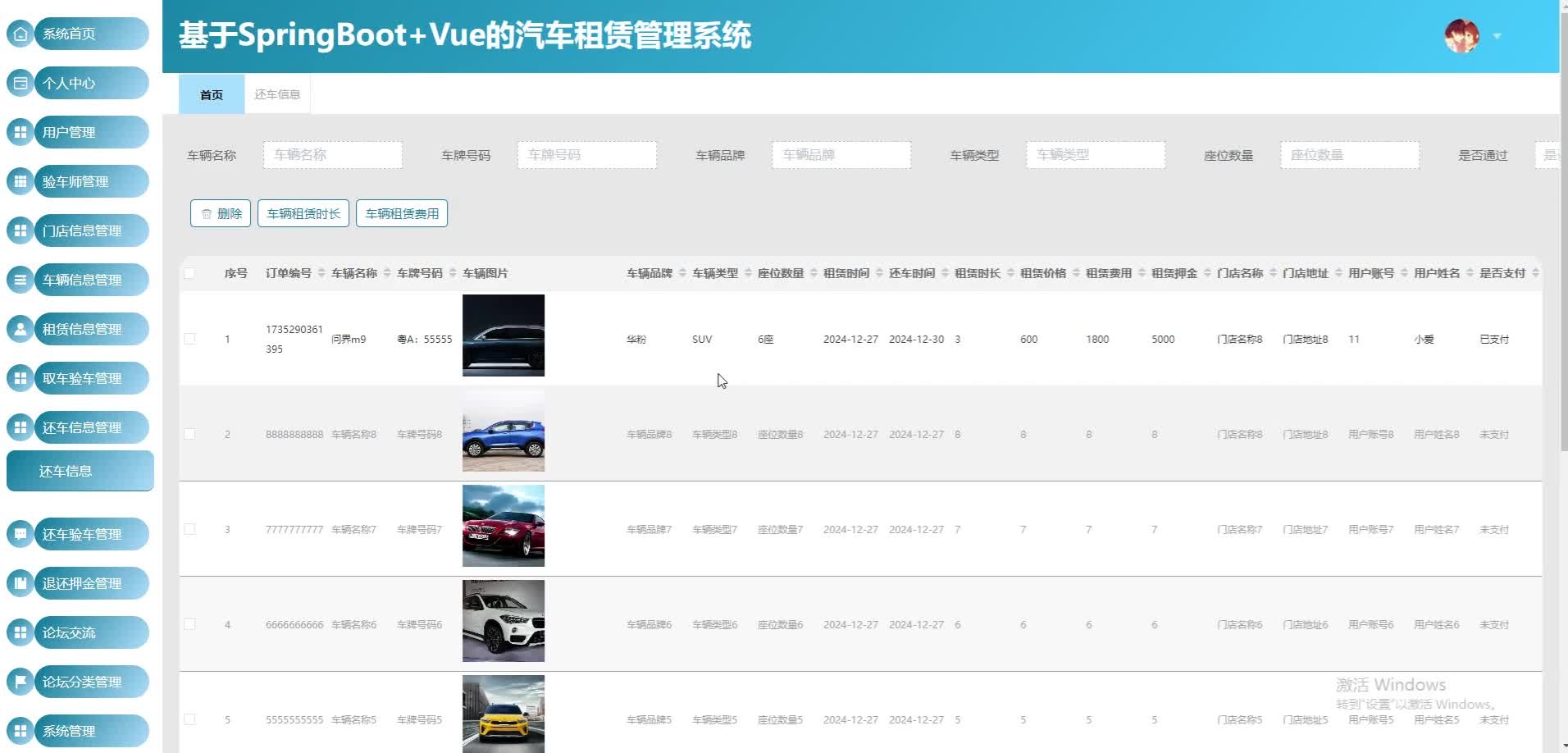The height and width of the screenshot is (753, 1568).
Task: Click the card icon beside 个人中心
Action: (x=21, y=83)
